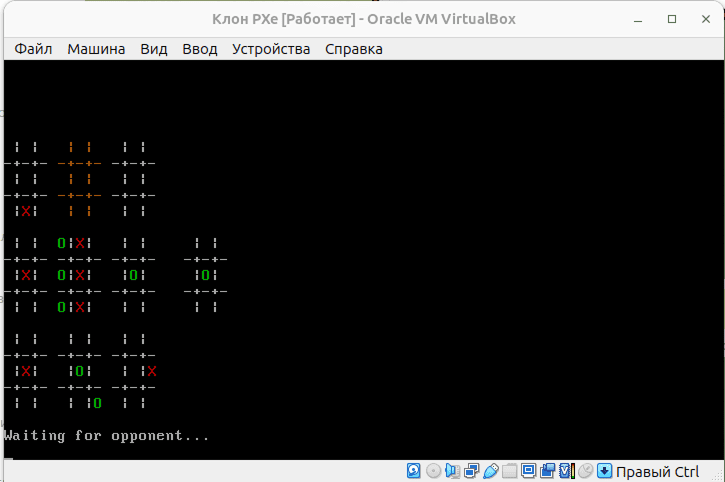
Task: Click the Правый Ctrl host key label
Action: click(x=657, y=472)
